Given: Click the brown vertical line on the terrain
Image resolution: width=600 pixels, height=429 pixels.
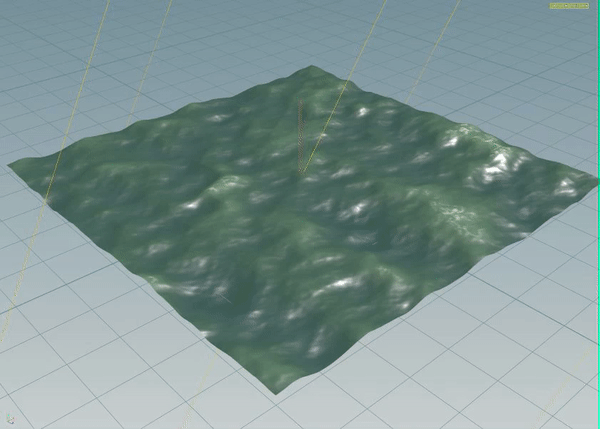Looking at the screenshot, I should point(301,136).
